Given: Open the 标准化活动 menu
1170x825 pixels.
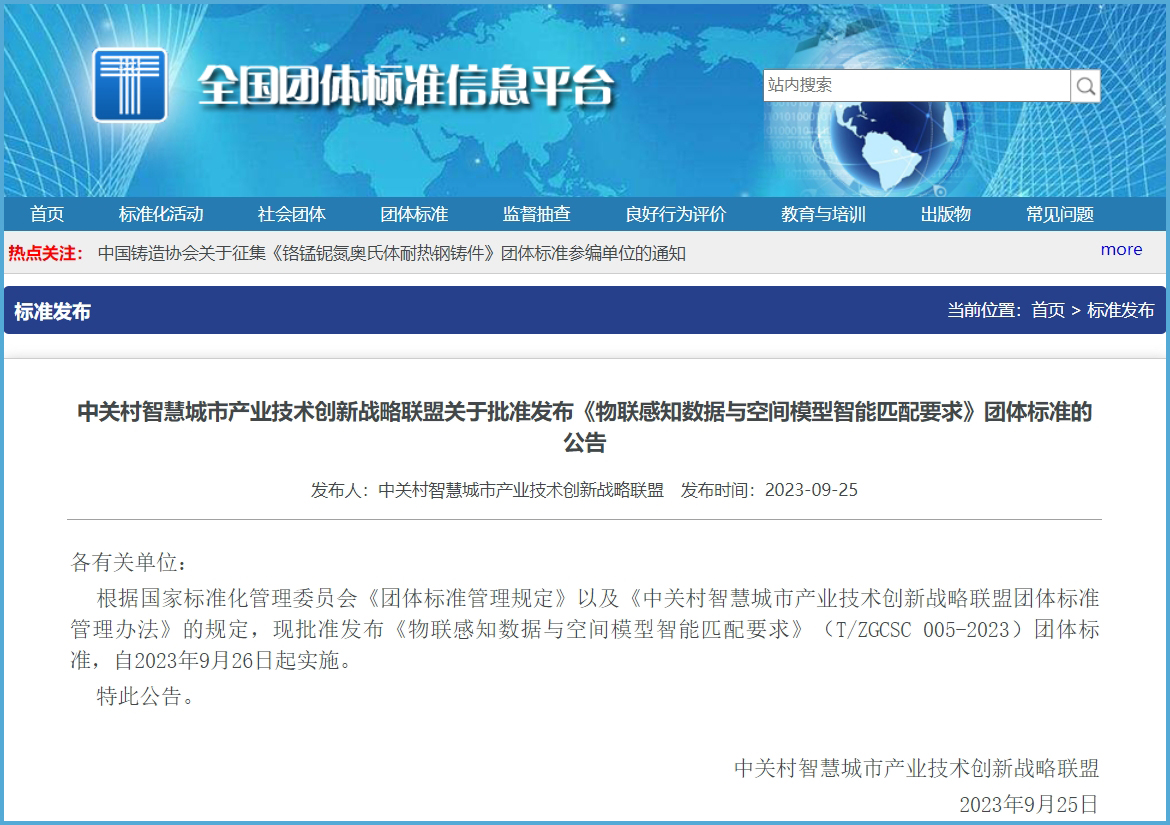Looking at the screenshot, I should (x=161, y=214).
